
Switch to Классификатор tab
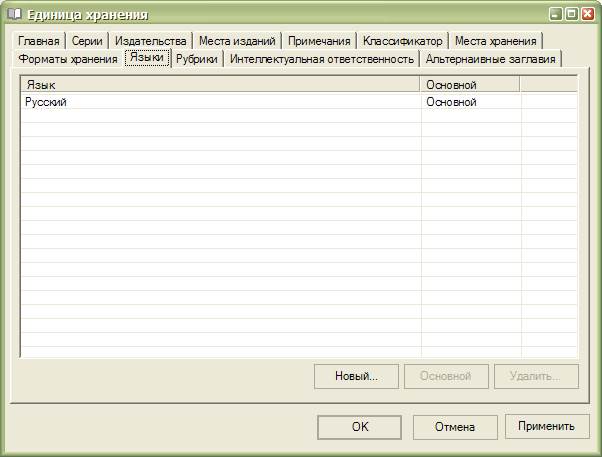pos(402,41)
